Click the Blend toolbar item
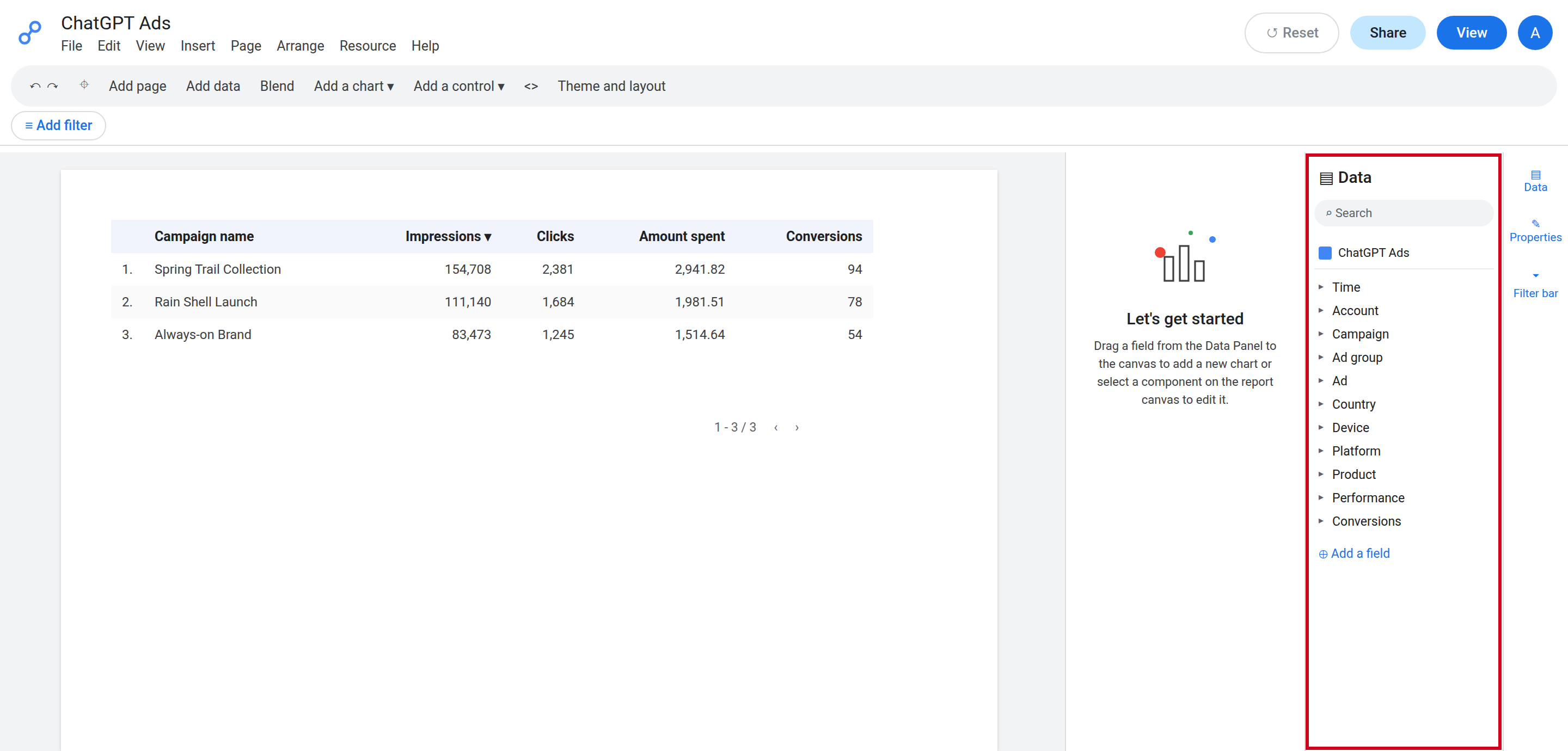Screen dimensions: 1568x751 click(277, 87)
